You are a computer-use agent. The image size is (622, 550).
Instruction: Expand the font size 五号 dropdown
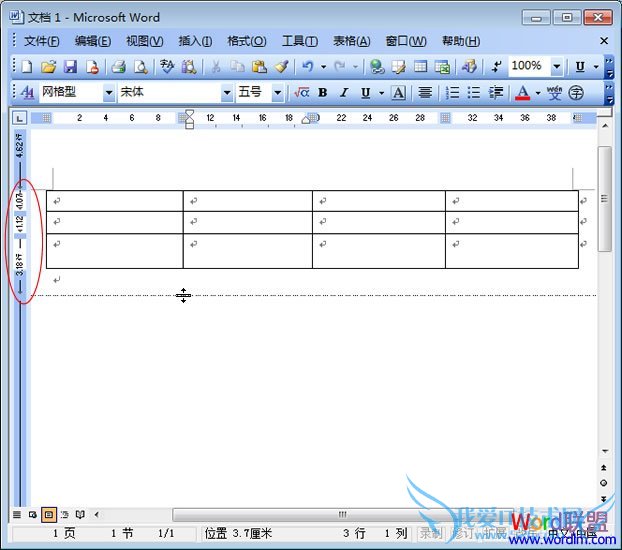click(278, 93)
